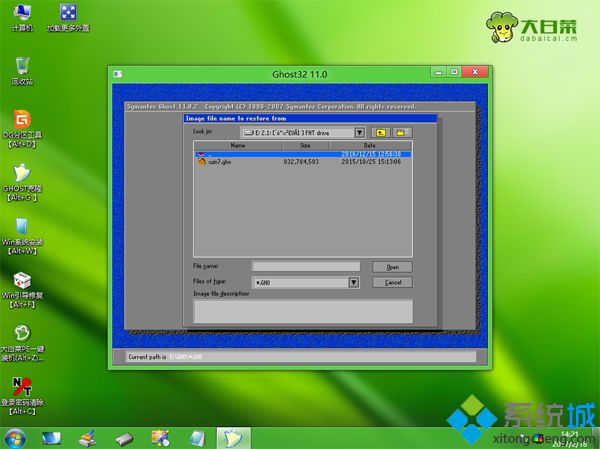Sort by Date column header
This screenshot has height=449, width=600.
click(x=370, y=145)
